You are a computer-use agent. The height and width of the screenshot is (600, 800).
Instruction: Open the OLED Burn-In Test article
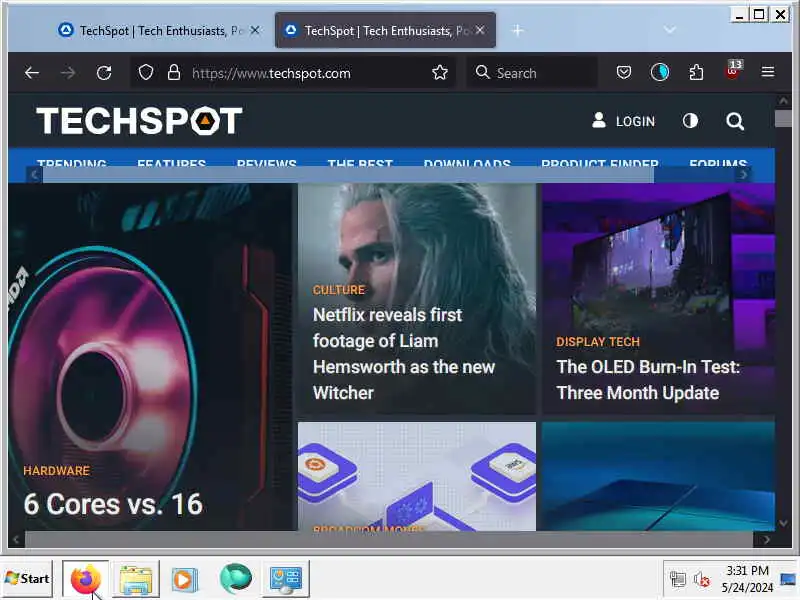pyautogui.click(x=648, y=380)
